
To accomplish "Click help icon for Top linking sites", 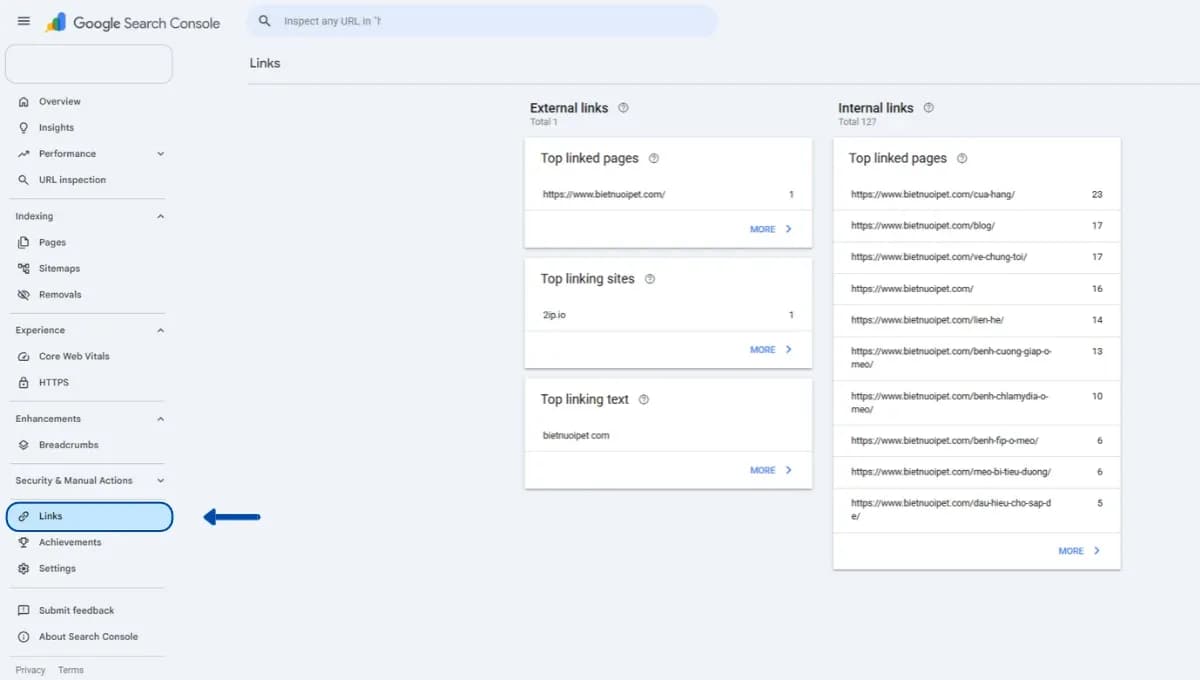I will tap(650, 279).
